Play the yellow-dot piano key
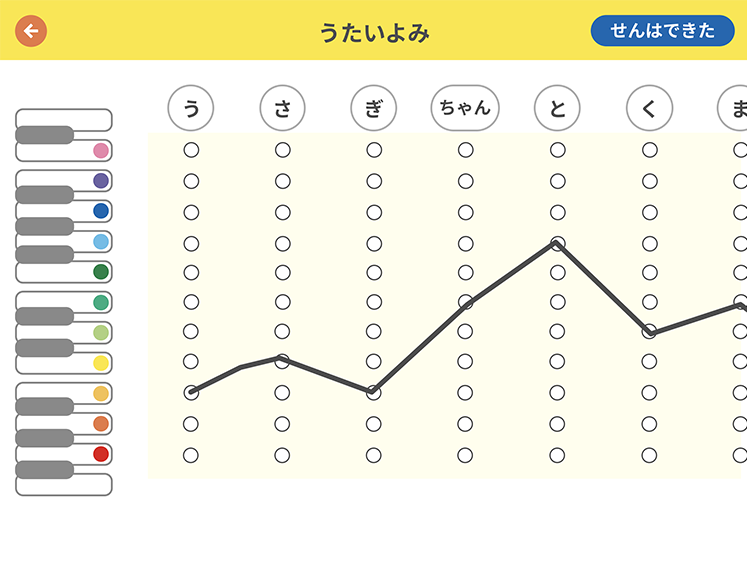 click(x=64, y=363)
